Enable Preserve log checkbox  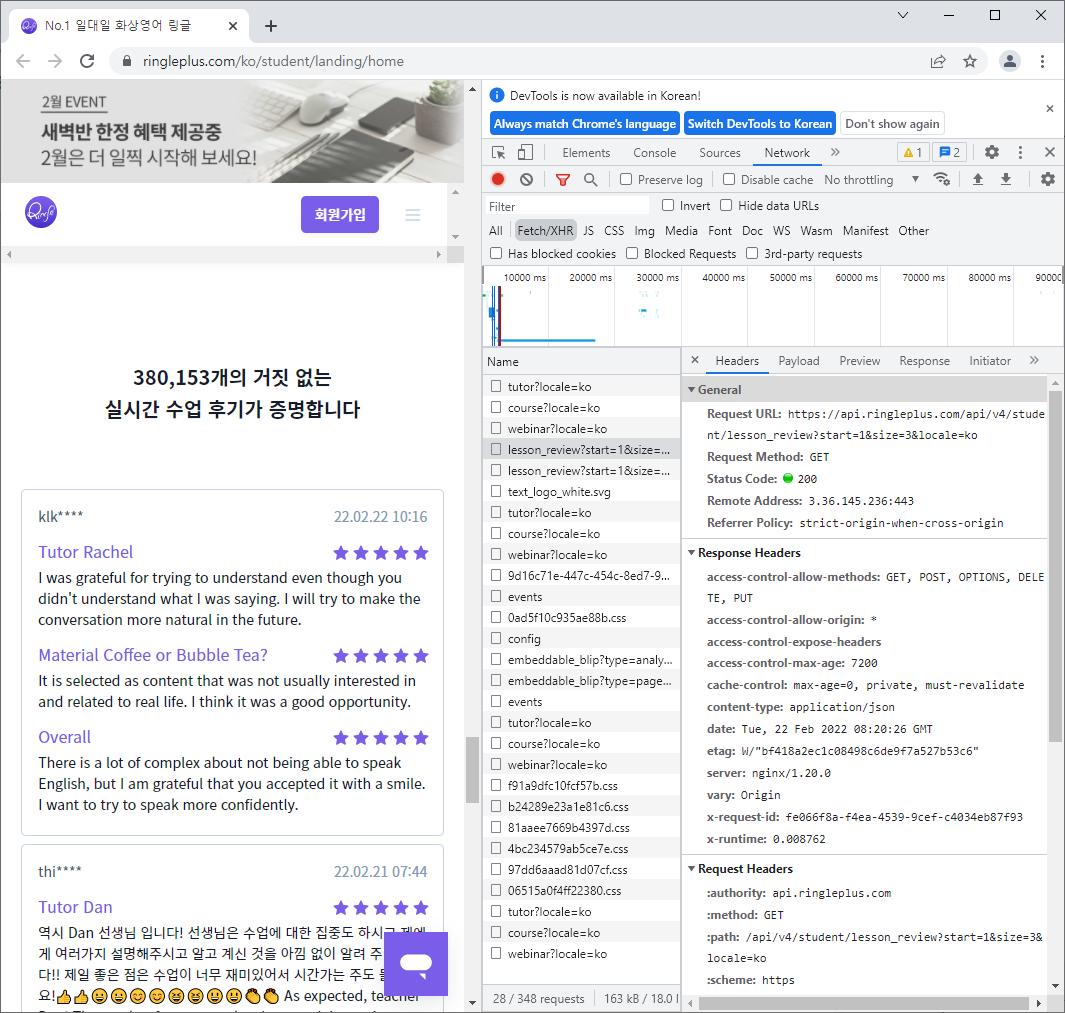(626, 179)
